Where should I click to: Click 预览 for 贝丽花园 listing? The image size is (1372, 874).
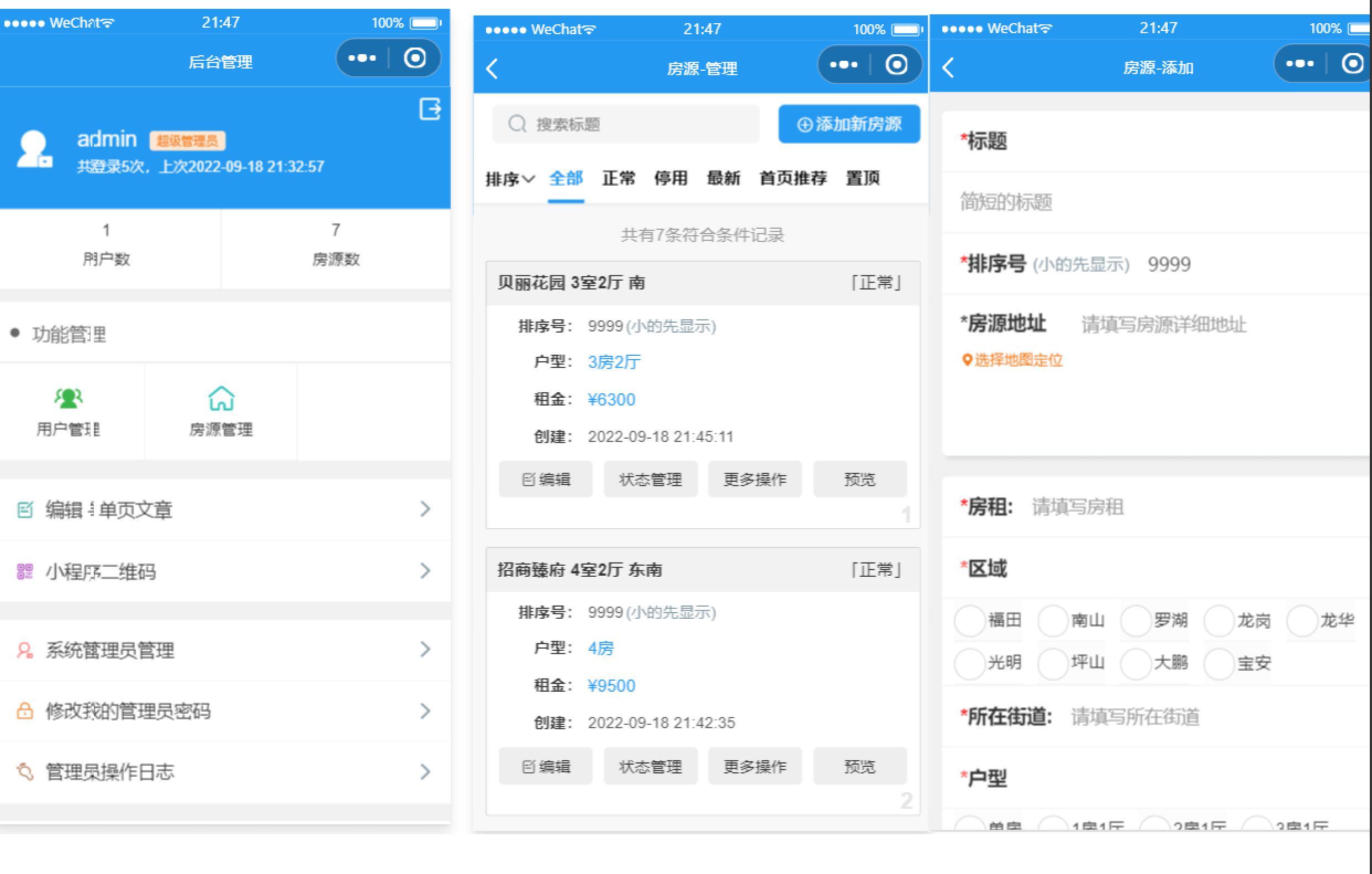(860, 479)
